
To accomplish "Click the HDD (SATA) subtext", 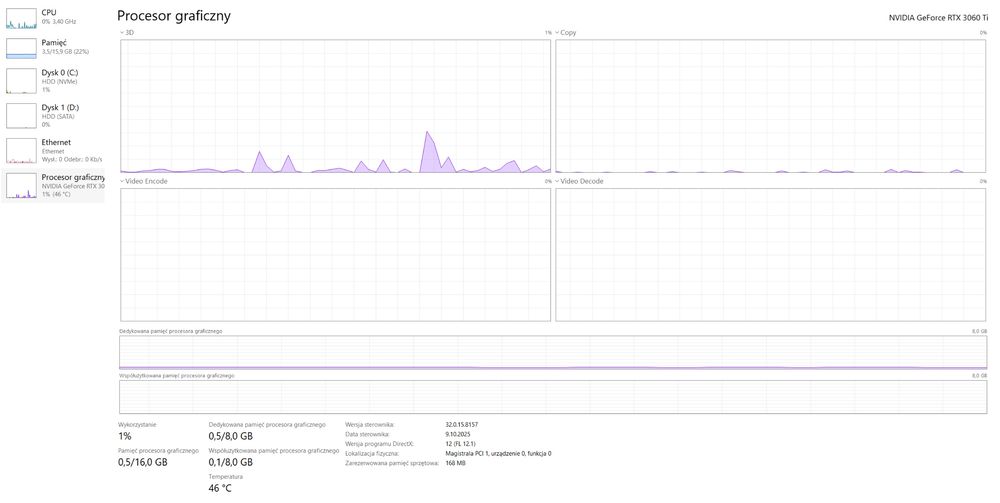I will [x=59, y=117].
